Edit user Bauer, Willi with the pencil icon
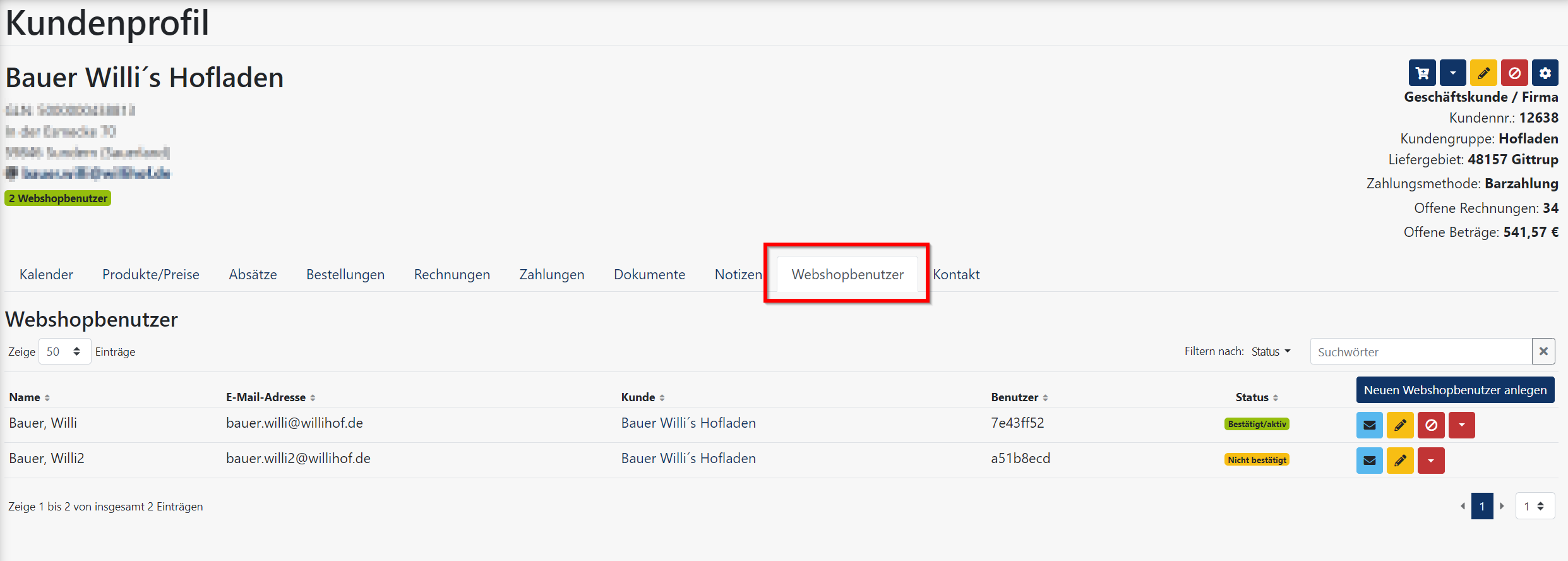The height and width of the screenshot is (561, 1568). point(1400,425)
